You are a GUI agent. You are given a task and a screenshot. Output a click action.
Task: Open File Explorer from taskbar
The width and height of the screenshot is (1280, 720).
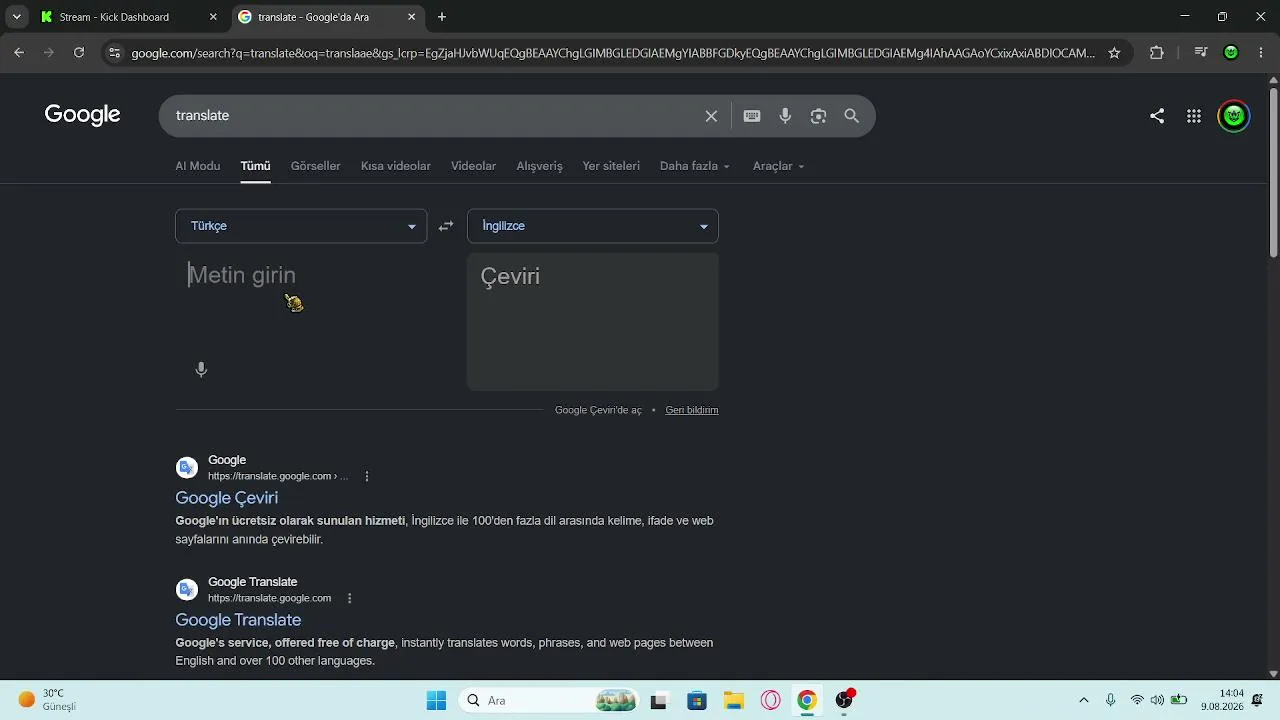(x=733, y=701)
